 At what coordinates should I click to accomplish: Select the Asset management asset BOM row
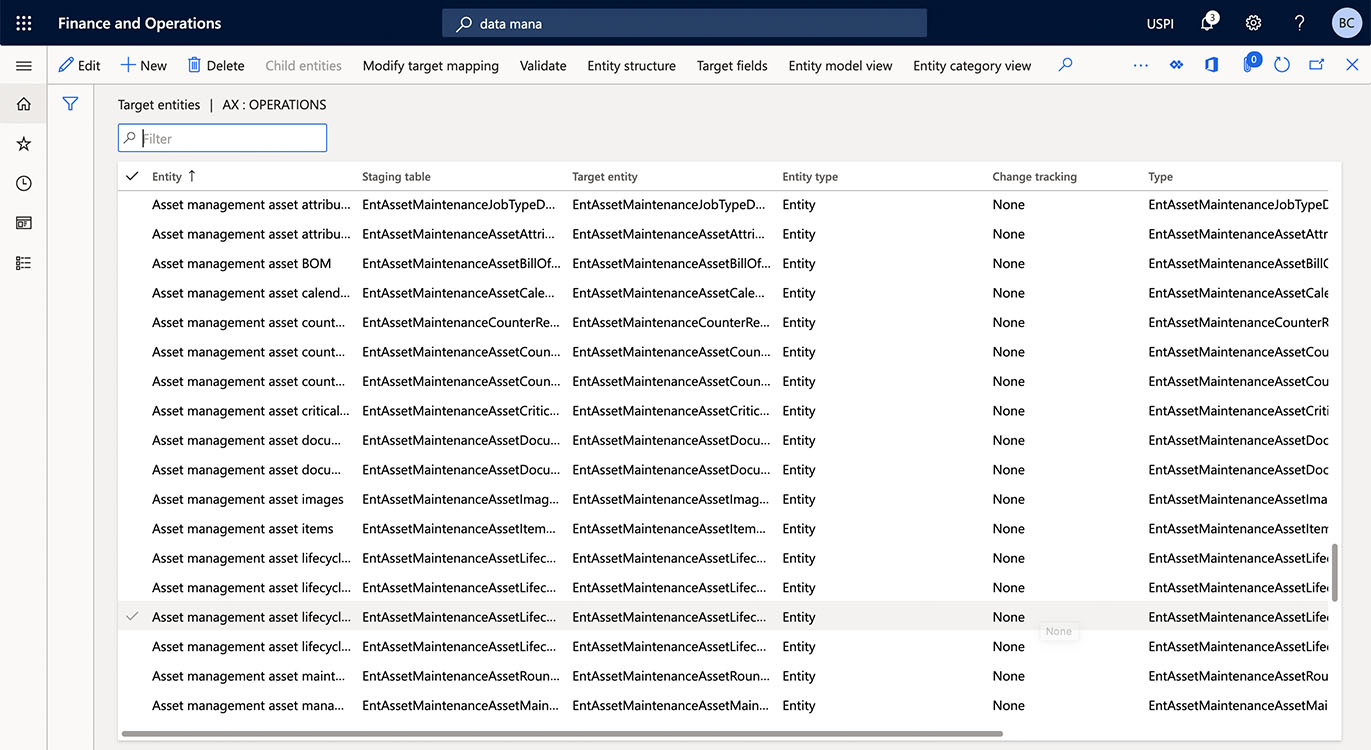coord(241,264)
